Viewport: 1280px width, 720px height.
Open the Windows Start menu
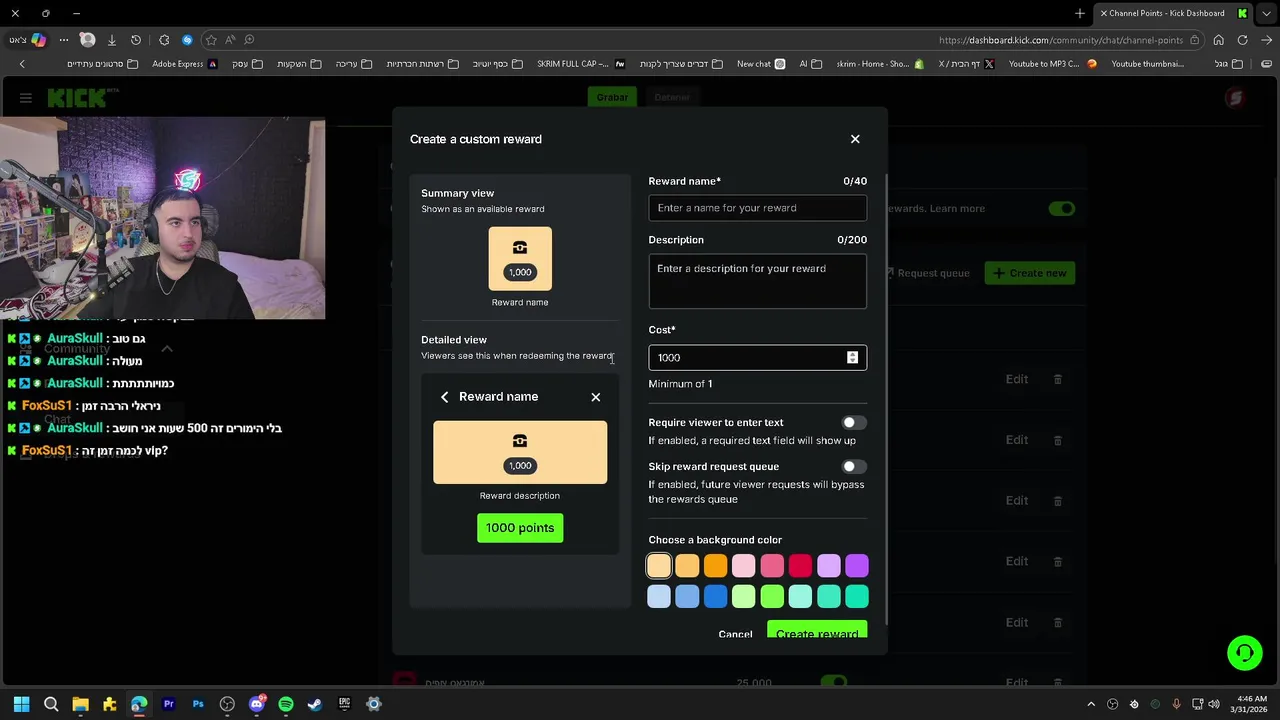[22, 704]
